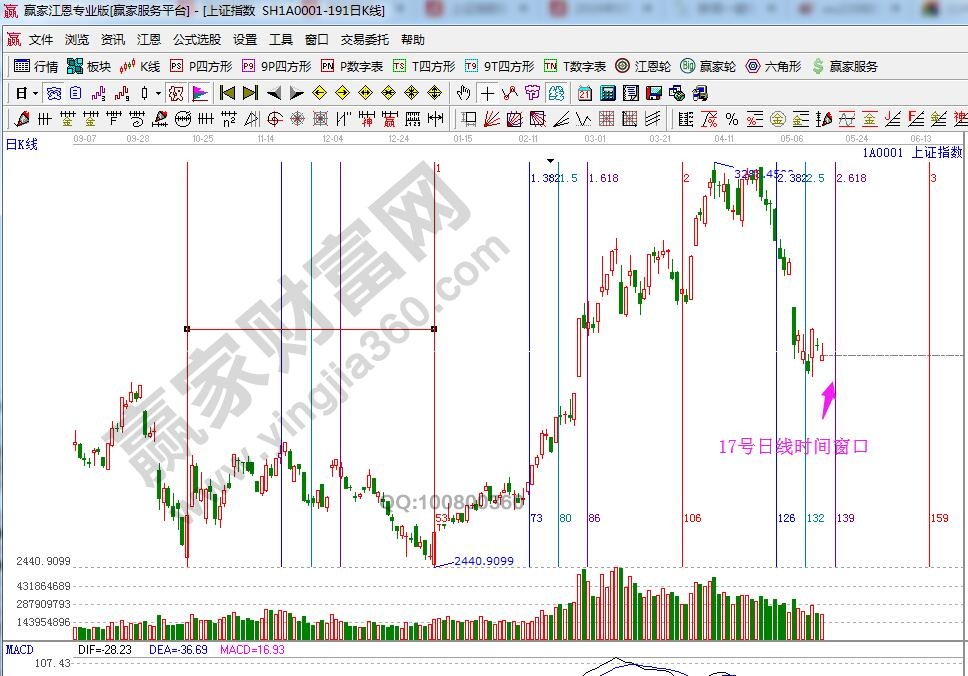Click the percent symbol drawing tool
Viewport: 968px width, 676px height.
tap(731, 119)
